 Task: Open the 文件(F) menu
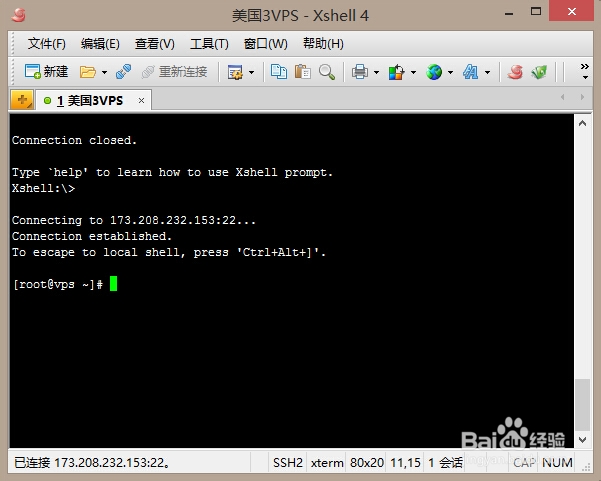46,44
